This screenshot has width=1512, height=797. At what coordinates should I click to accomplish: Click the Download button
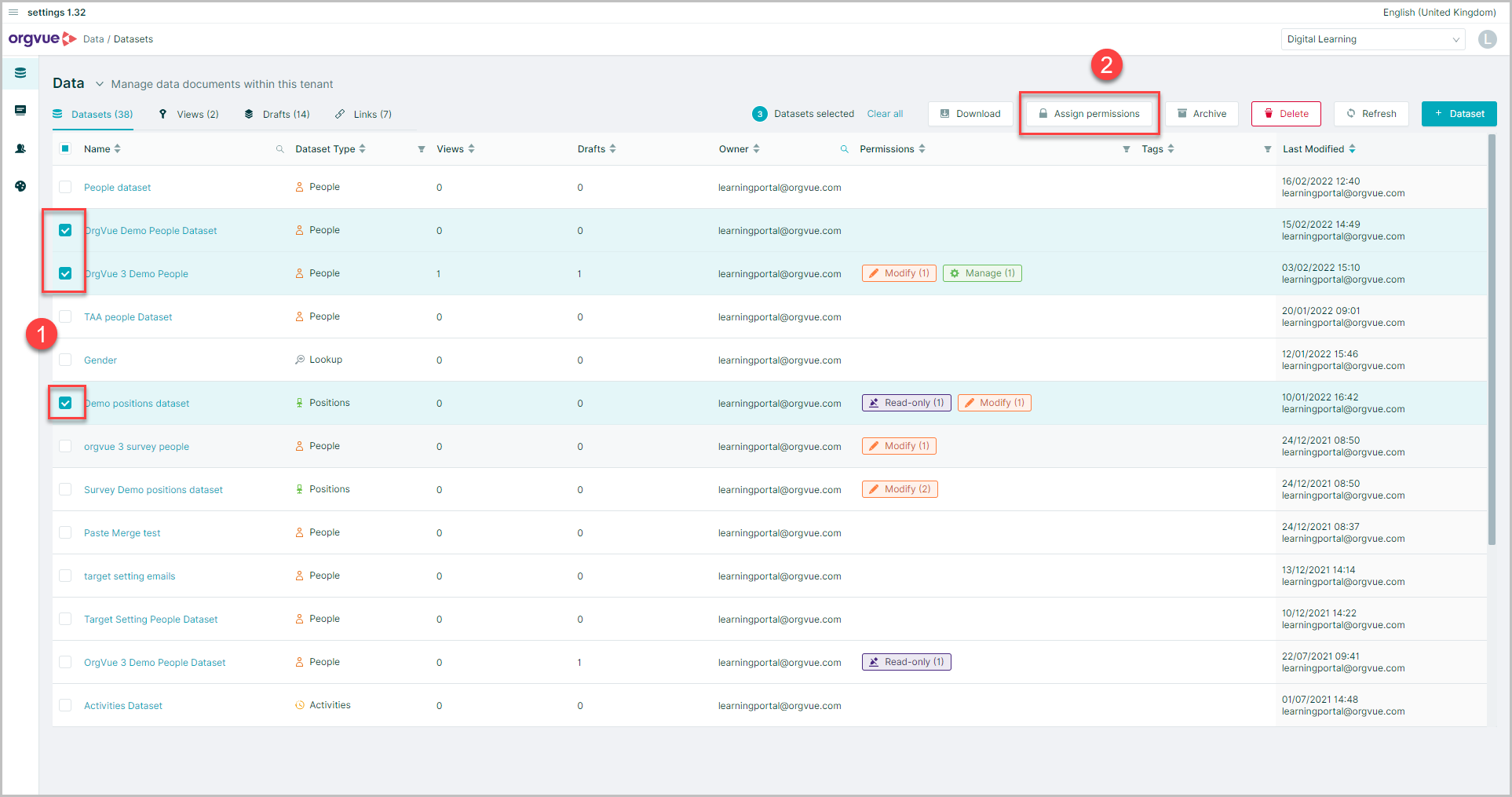[x=970, y=114]
